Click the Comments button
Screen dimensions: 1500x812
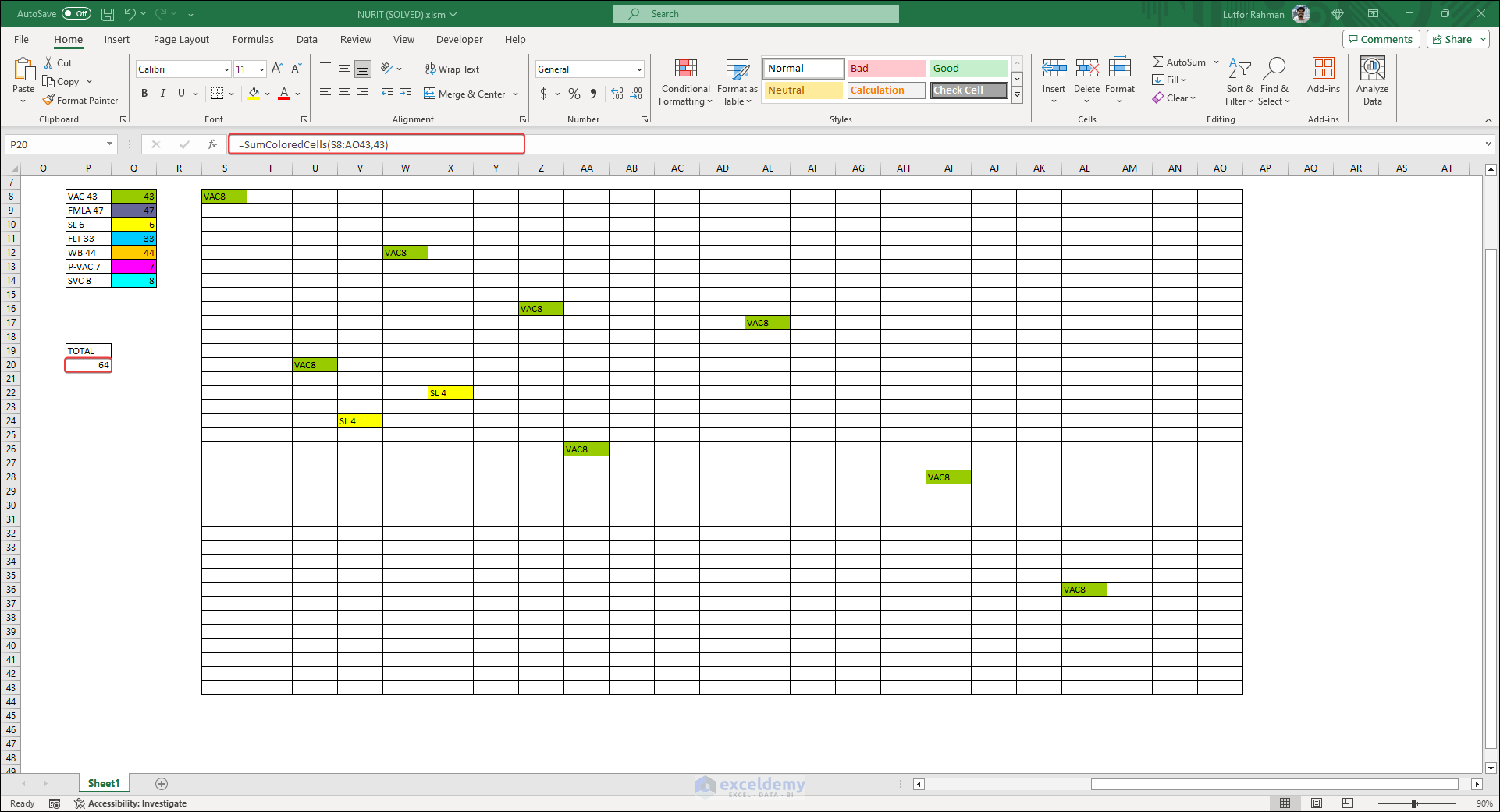click(x=1380, y=40)
